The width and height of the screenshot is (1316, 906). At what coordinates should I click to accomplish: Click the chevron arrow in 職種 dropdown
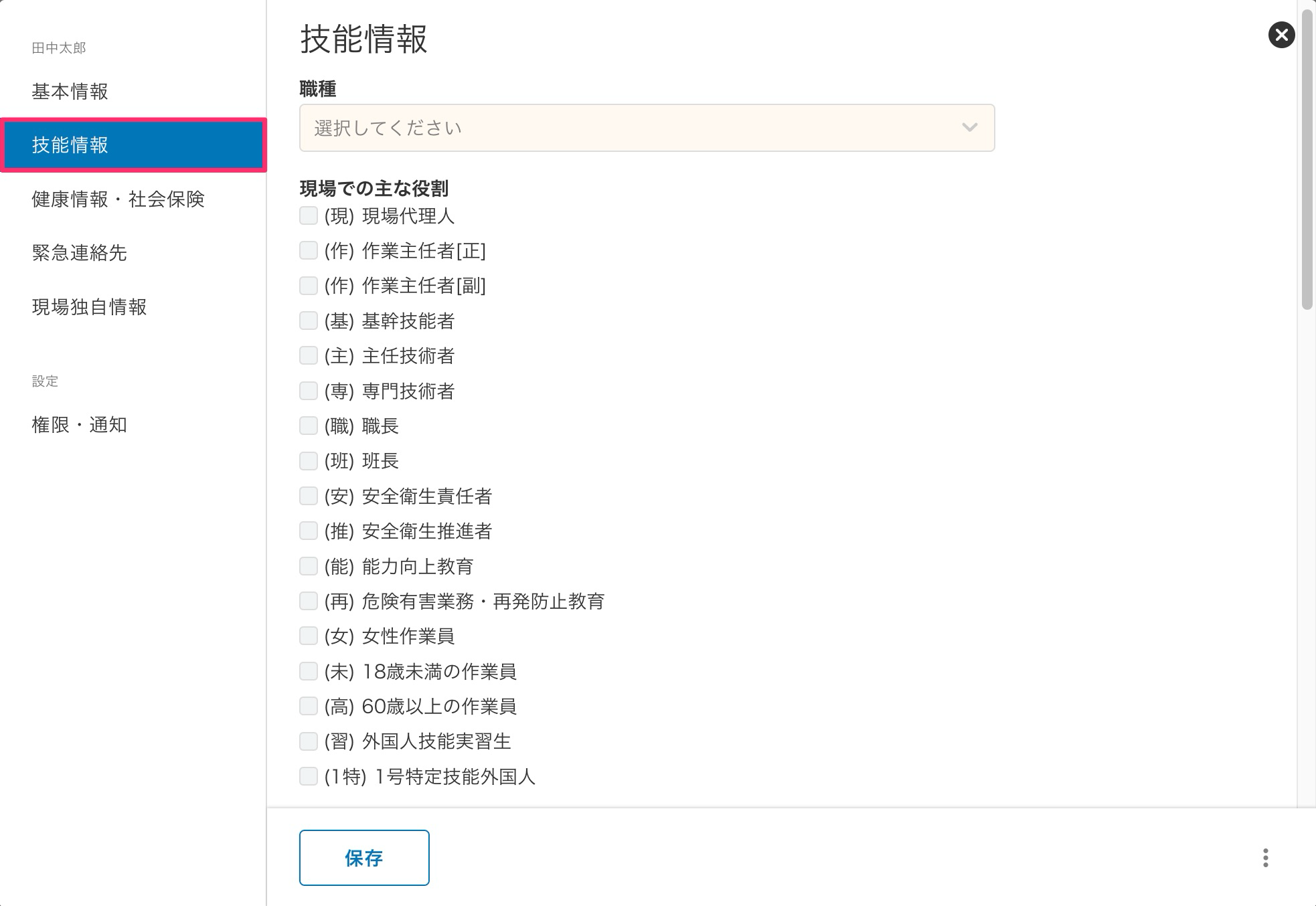click(x=969, y=127)
